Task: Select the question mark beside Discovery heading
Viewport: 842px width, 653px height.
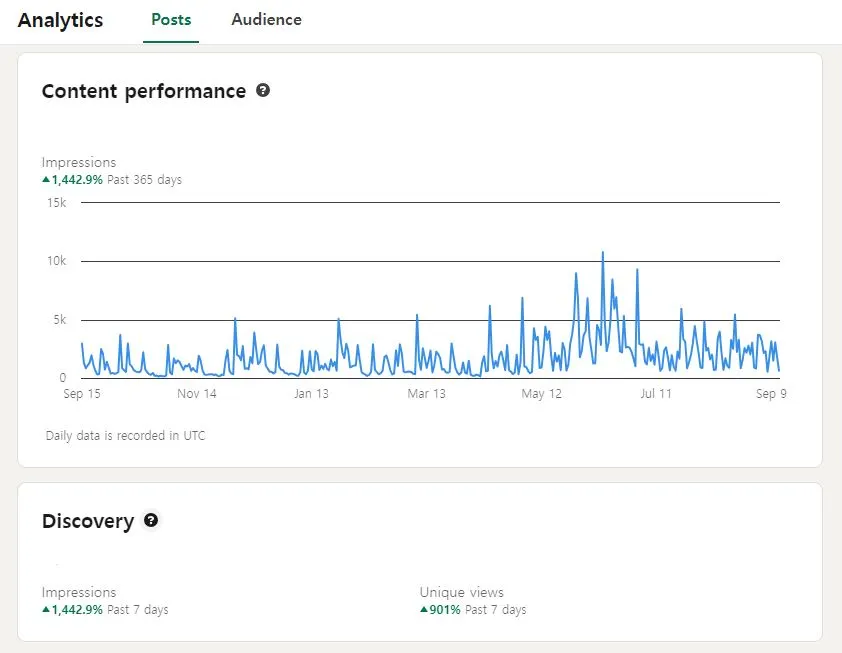Action: coord(150,521)
